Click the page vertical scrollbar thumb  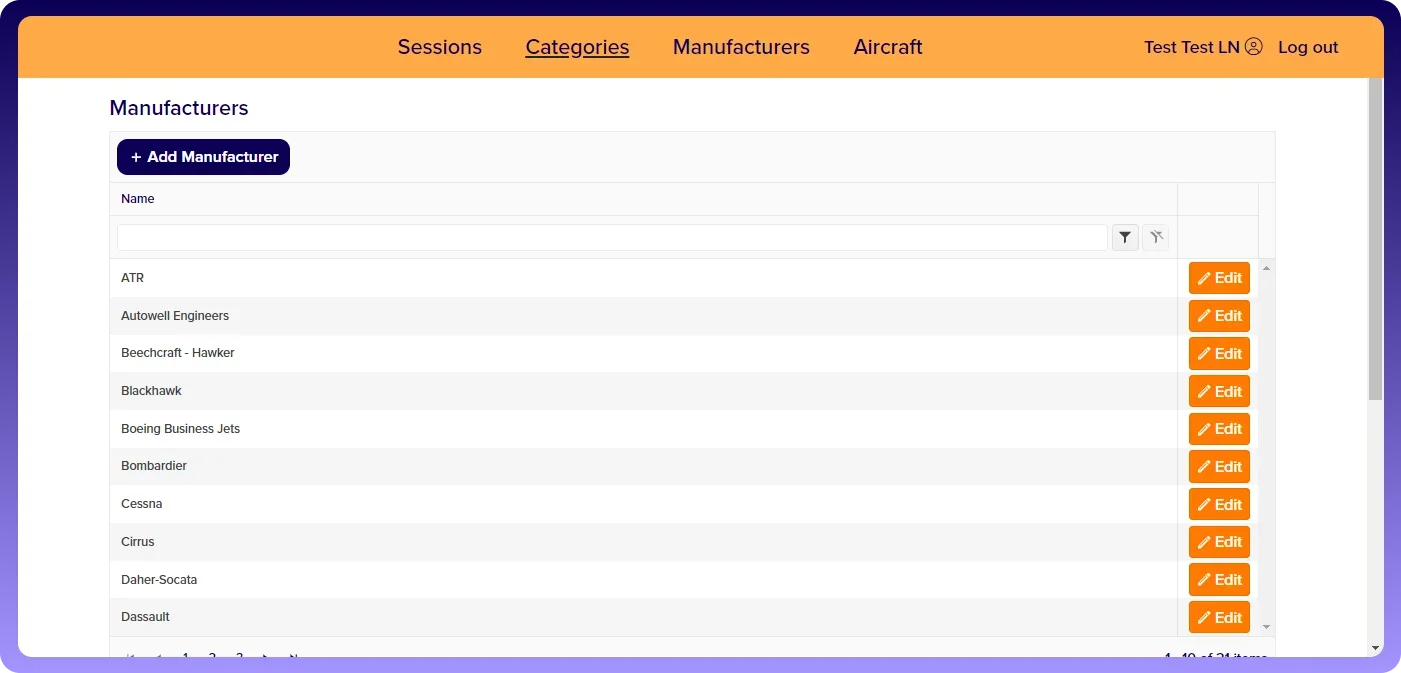coord(1375,240)
